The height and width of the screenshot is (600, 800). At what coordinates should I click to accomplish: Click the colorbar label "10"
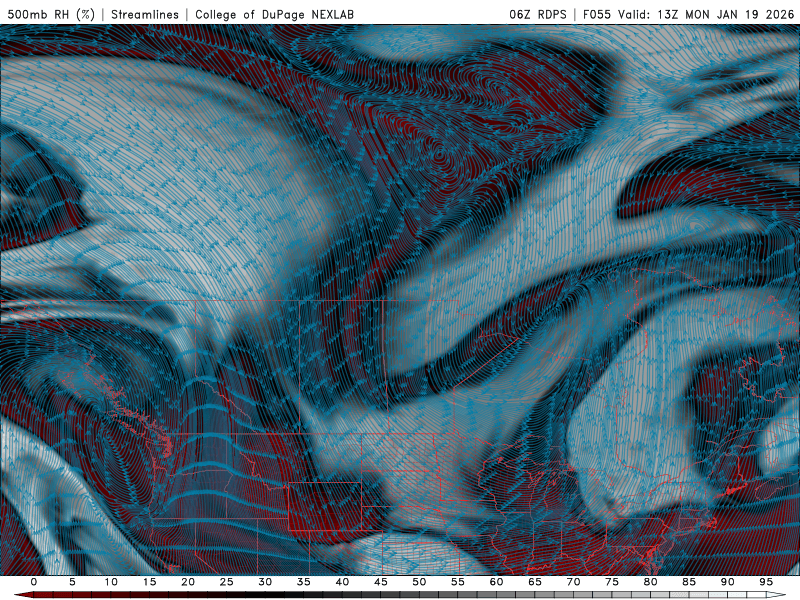click(x=111, y=582)
